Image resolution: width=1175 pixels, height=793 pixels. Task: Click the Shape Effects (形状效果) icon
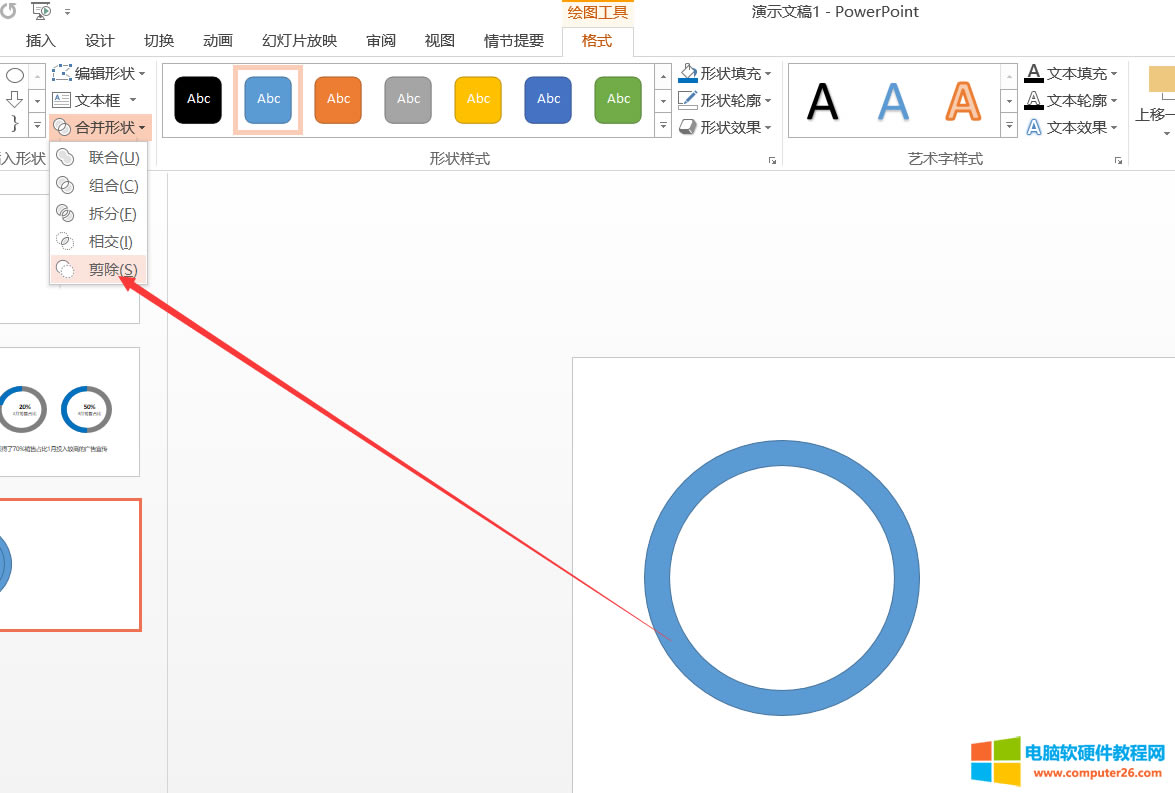point(688,127)
